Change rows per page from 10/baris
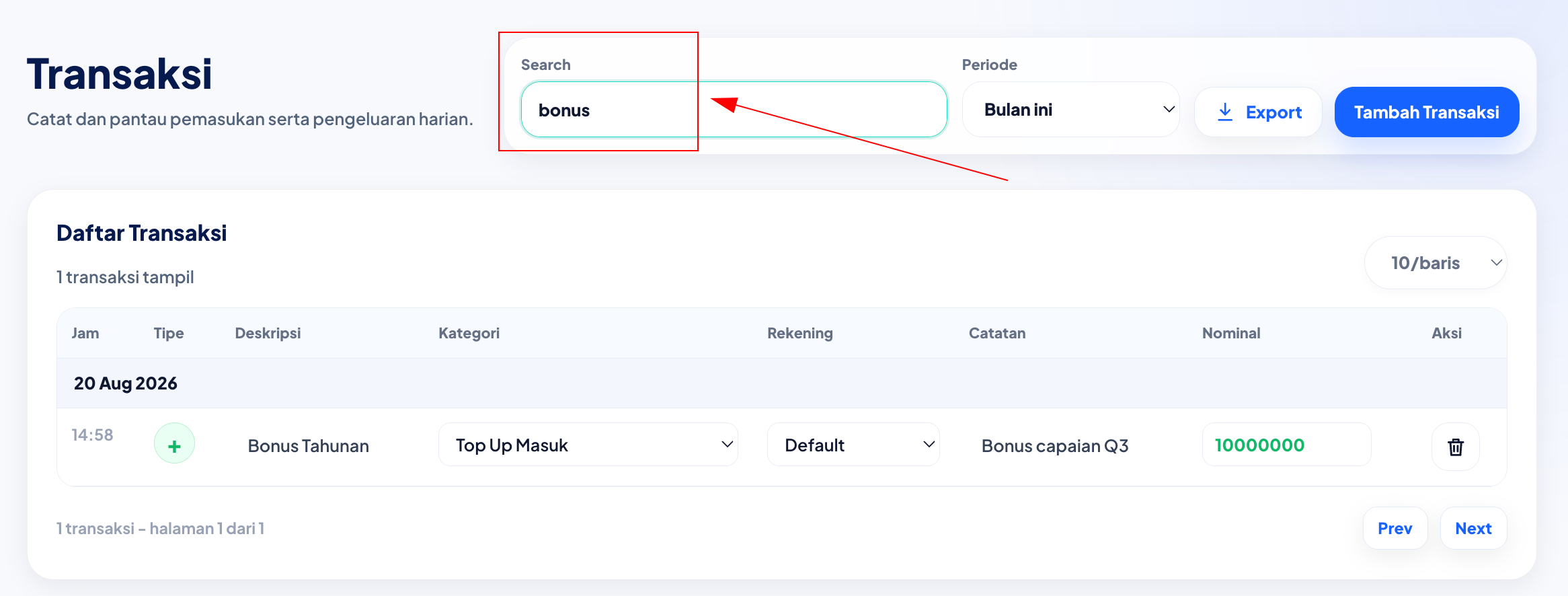This screenshot has height=596, width=1568. pyautogui.click(x=1436, y=263)
